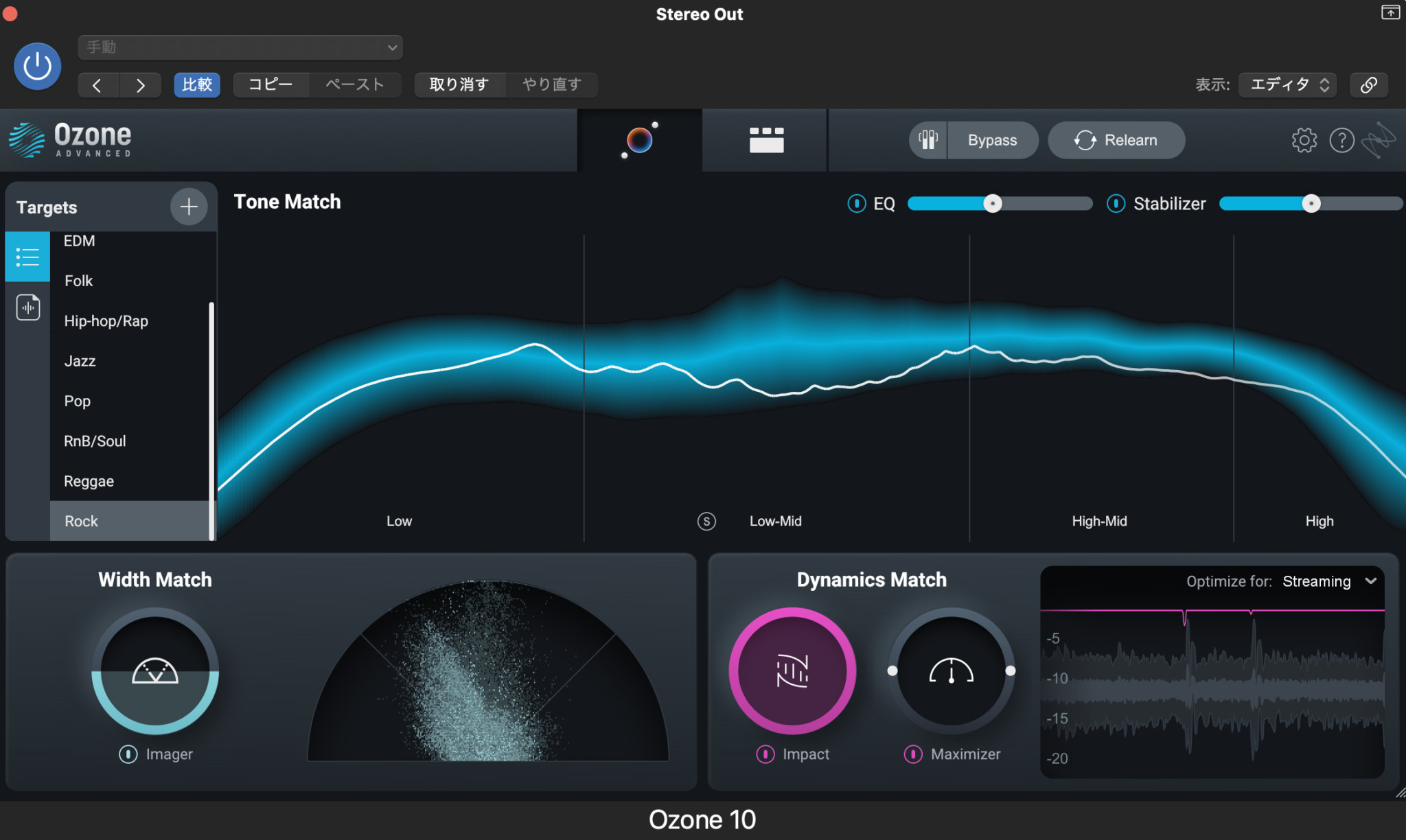
Task: Open the エディタ view dropdown
Action: point(1285,84)
